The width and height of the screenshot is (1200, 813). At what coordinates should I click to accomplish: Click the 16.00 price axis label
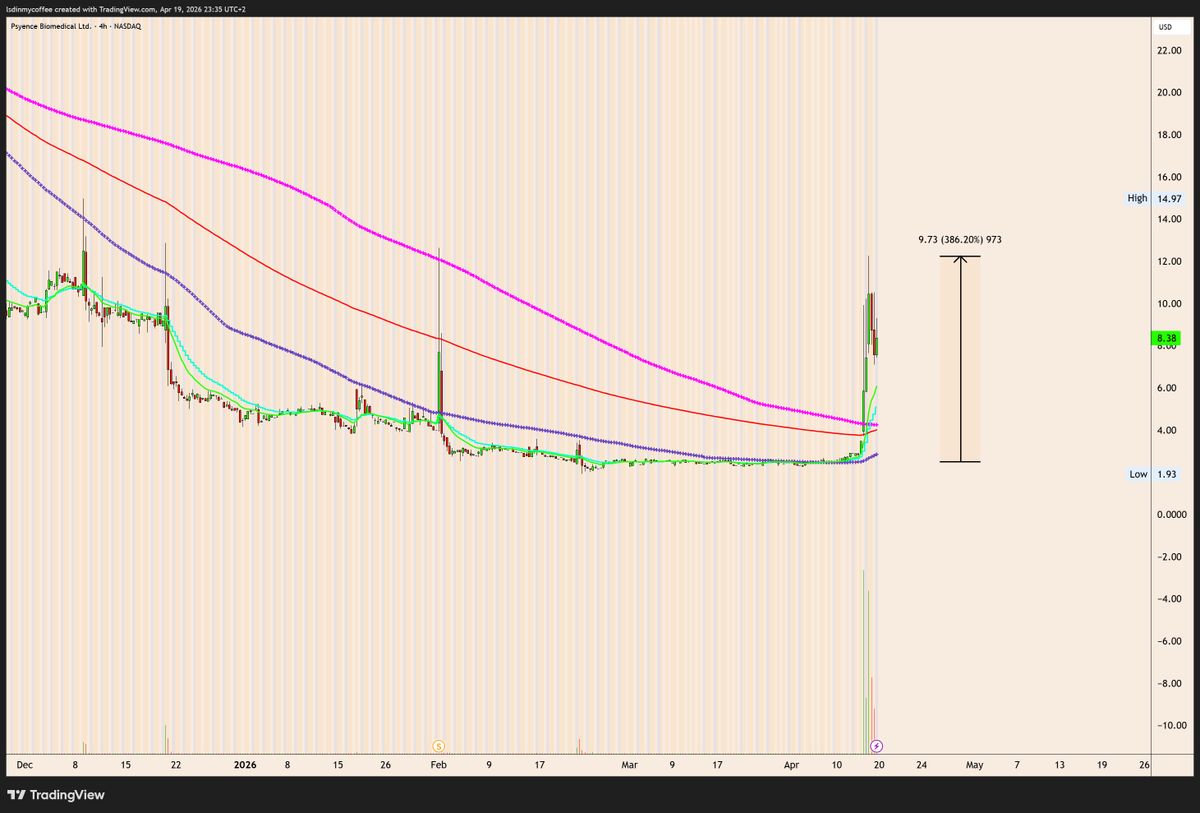point(1170,177)
